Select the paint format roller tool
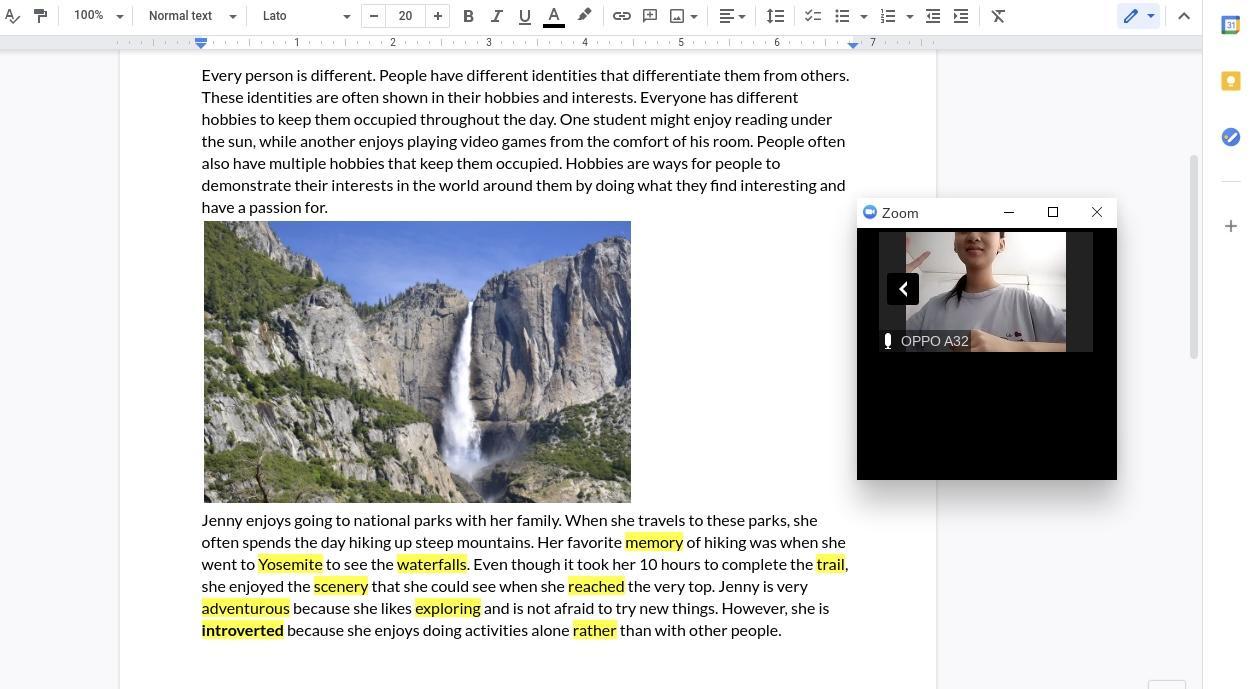This screenshot has width=1258, height=689. [40, 16]
